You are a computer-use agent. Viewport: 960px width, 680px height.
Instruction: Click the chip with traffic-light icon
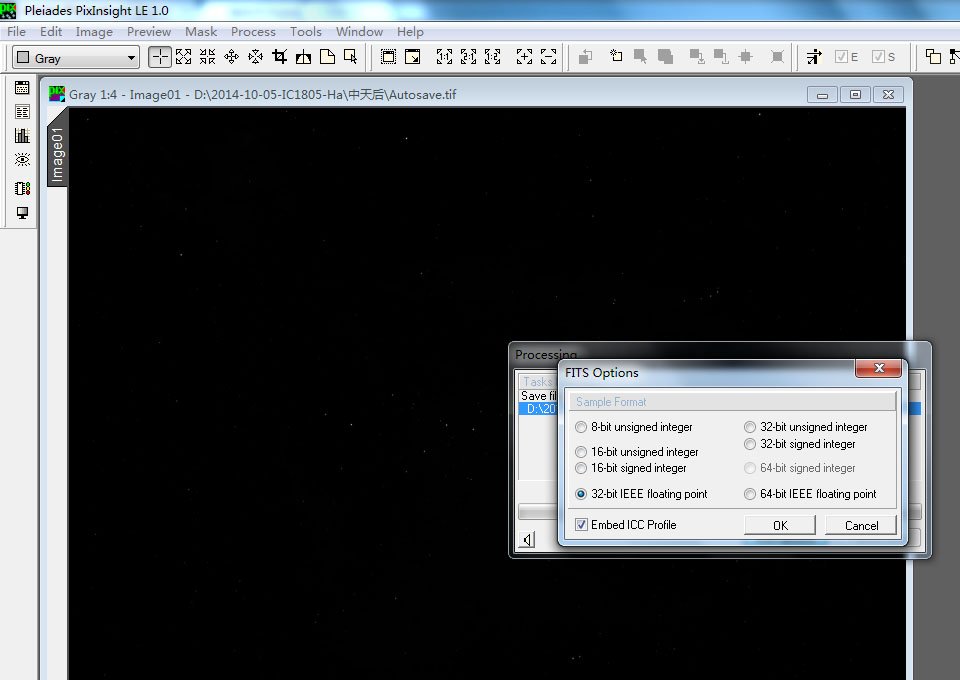coord(22,188)
